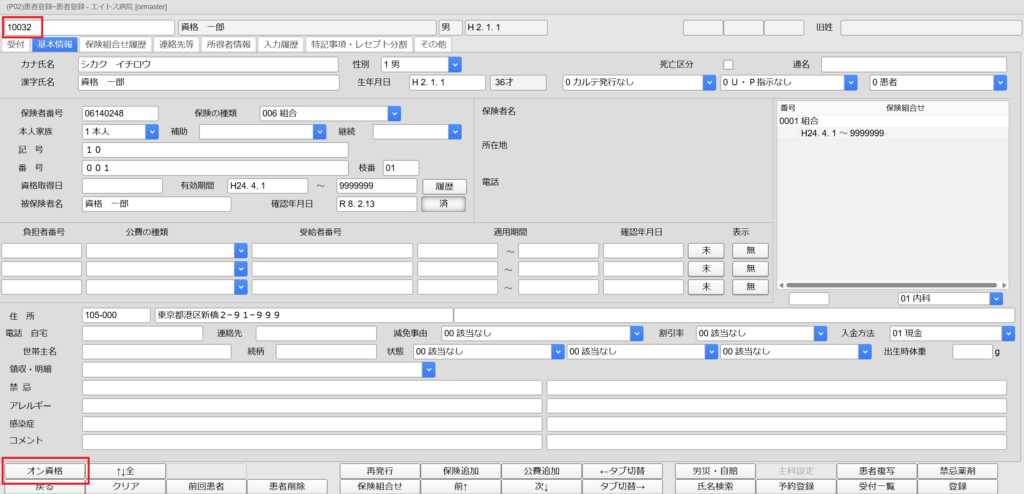Select the 特記事項・レセプト分割 tab

point(358,44)
